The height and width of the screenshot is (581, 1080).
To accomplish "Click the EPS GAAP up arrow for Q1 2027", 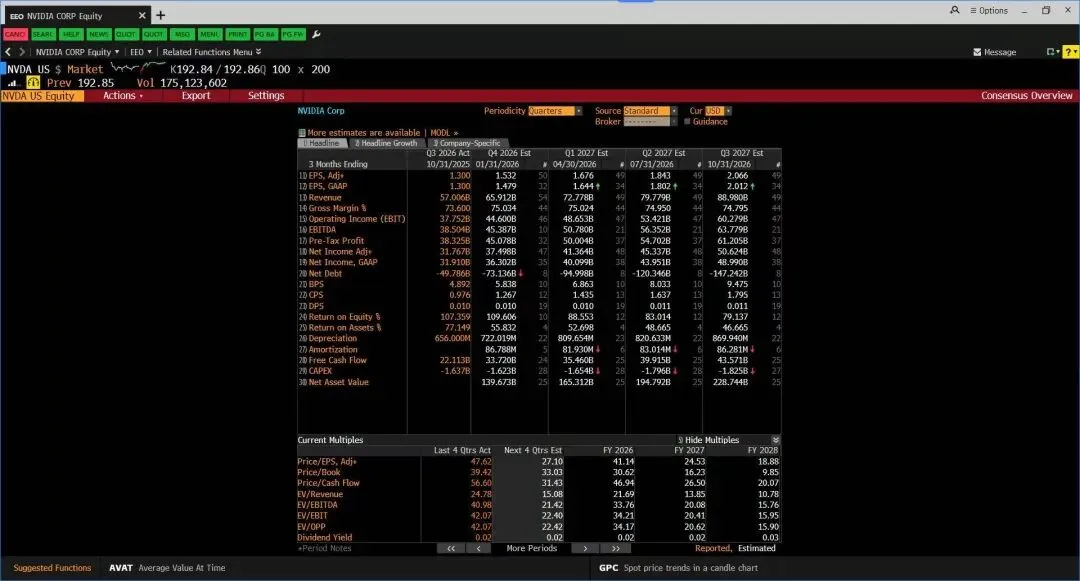I will (x=598, y=187).
